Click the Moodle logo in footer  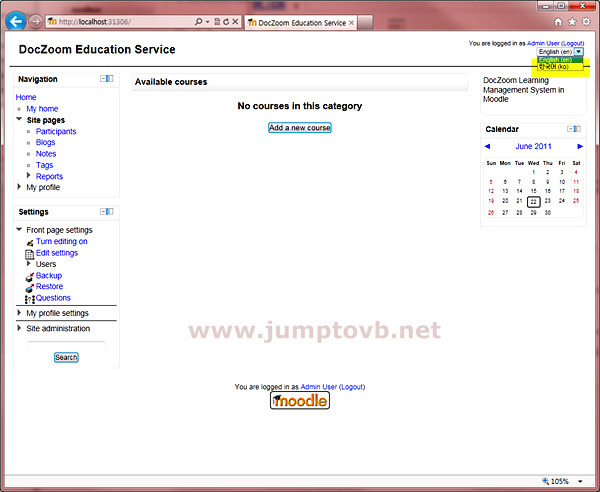click(300, 401)
